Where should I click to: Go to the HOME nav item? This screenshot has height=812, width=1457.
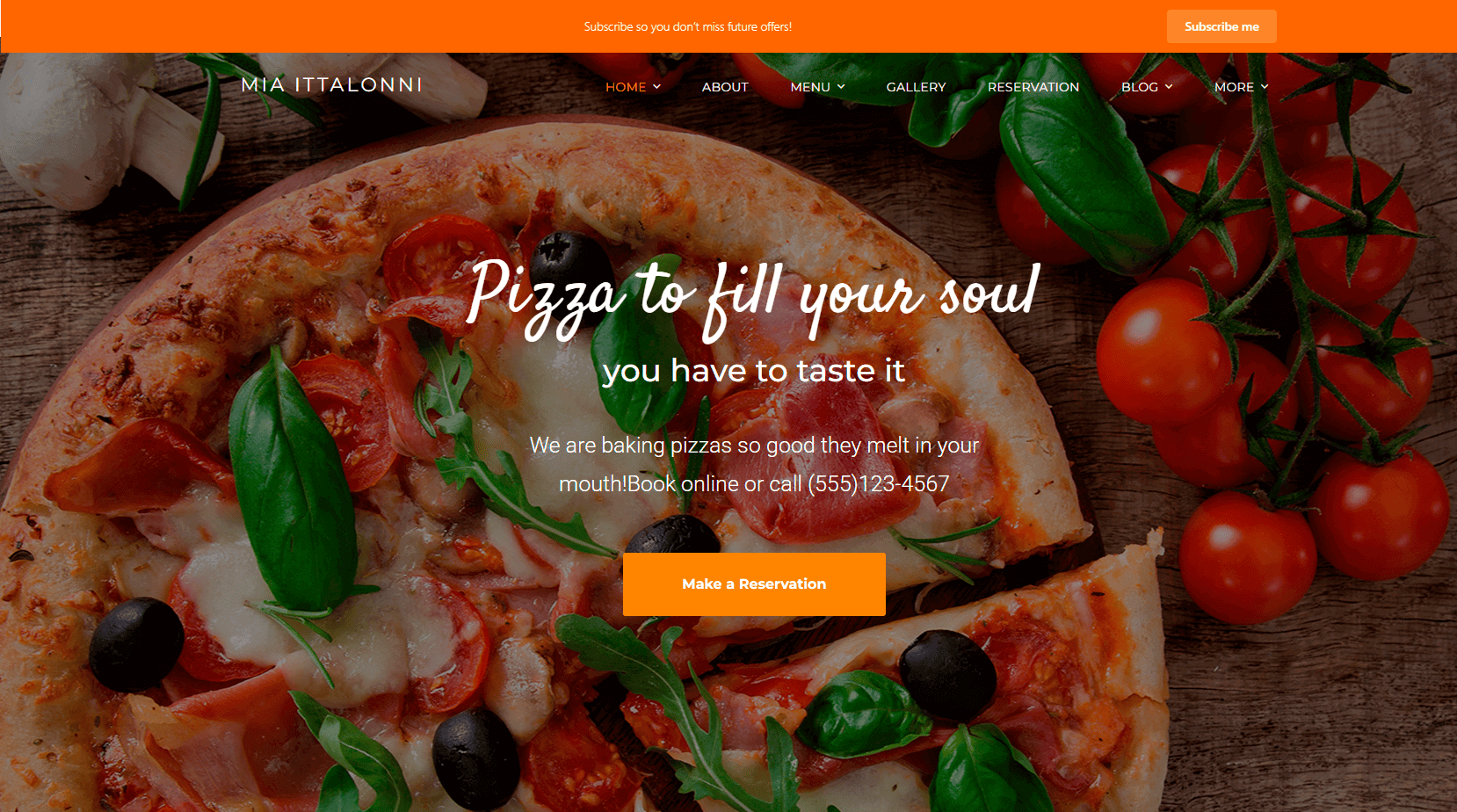pyautogui.click(x=626, y=87)
